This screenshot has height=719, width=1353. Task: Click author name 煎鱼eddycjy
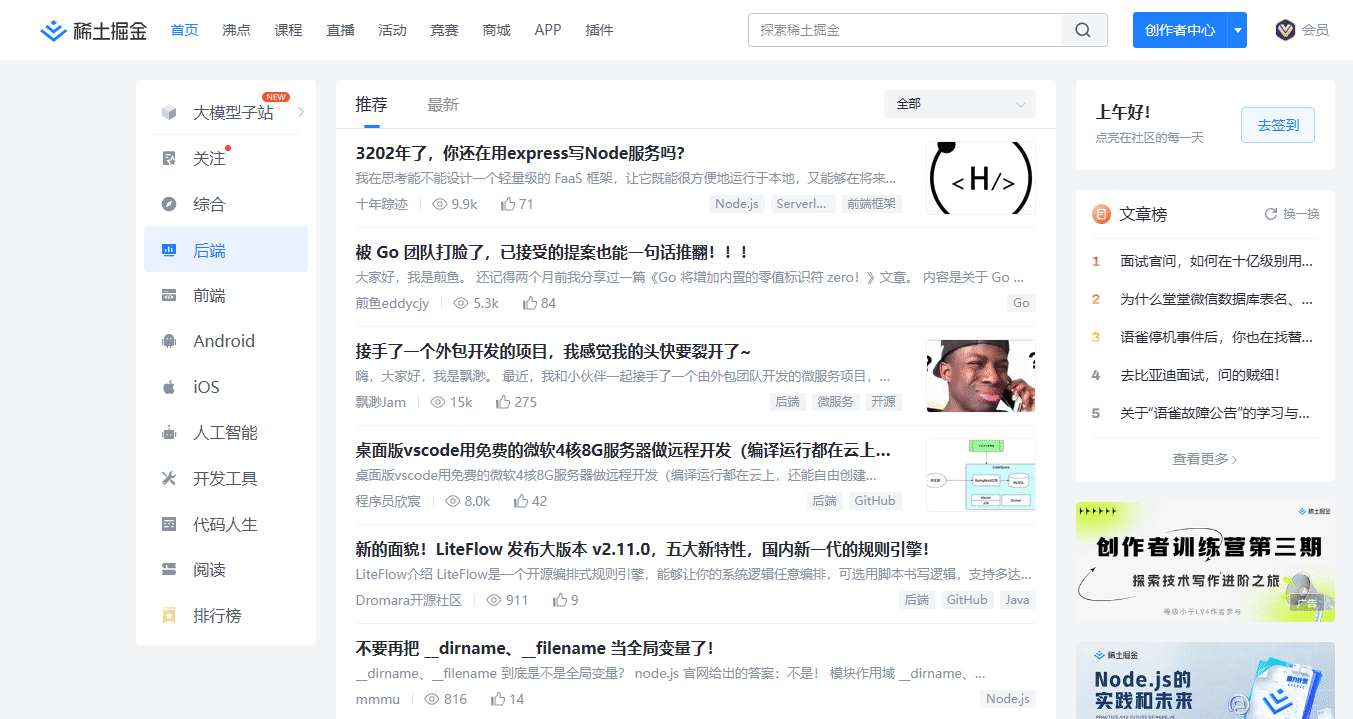(x=392, y=303)
